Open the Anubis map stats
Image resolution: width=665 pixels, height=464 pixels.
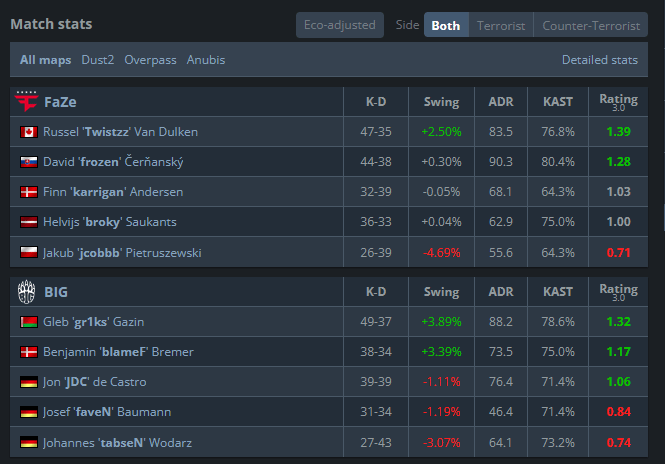click(206, 60)
